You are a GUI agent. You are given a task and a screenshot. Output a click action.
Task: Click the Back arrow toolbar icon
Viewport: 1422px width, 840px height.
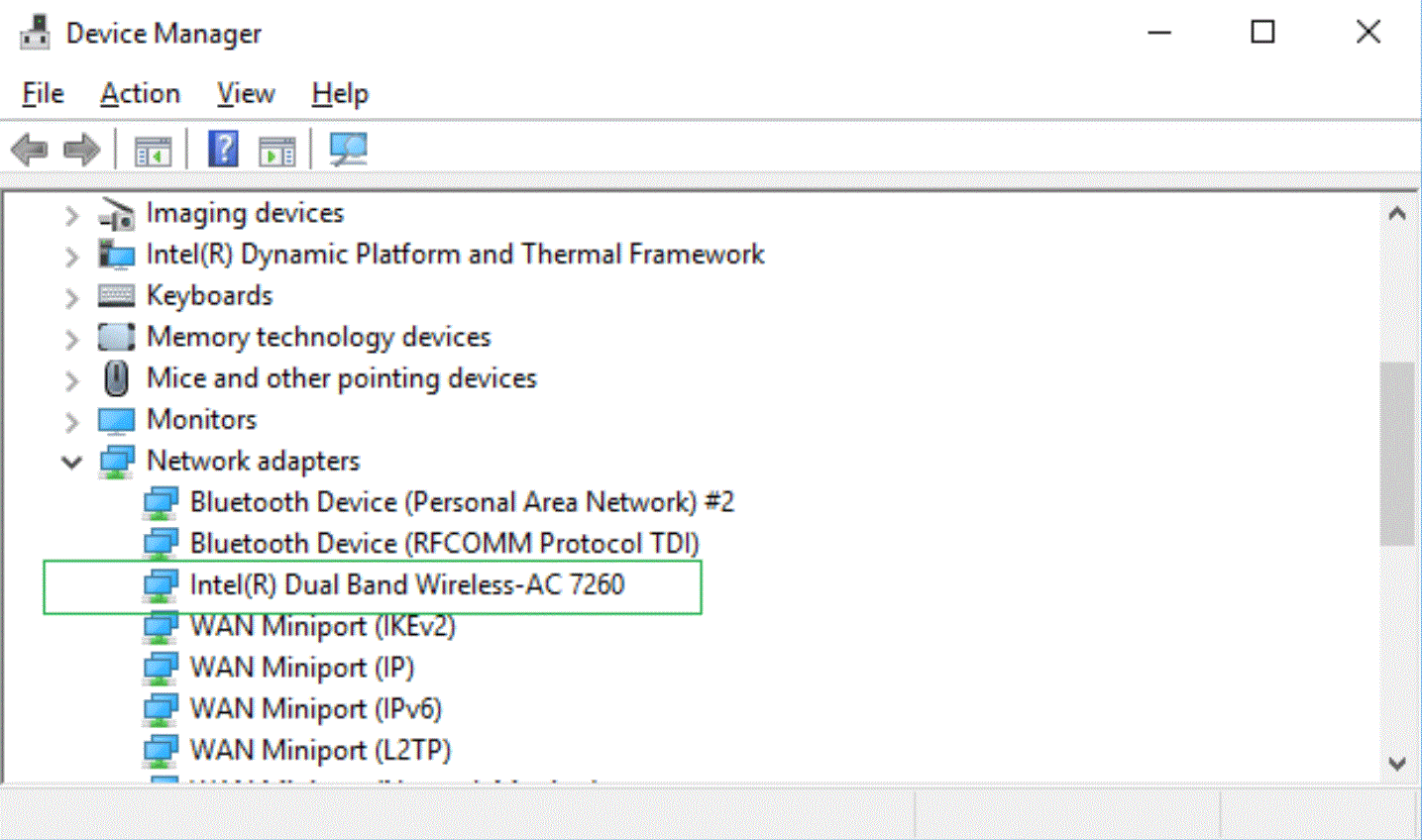coord(30,151)
